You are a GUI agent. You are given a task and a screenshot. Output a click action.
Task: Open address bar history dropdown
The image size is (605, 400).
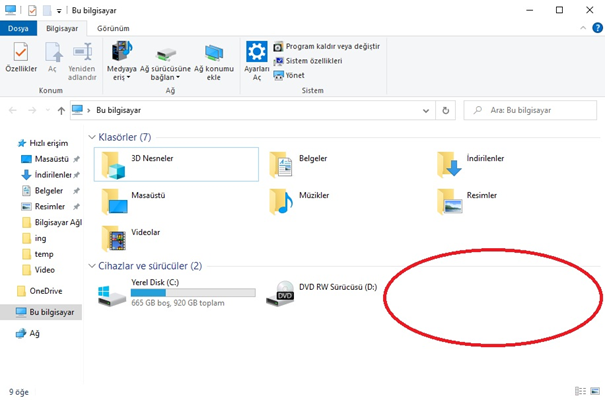click(426, 110)
